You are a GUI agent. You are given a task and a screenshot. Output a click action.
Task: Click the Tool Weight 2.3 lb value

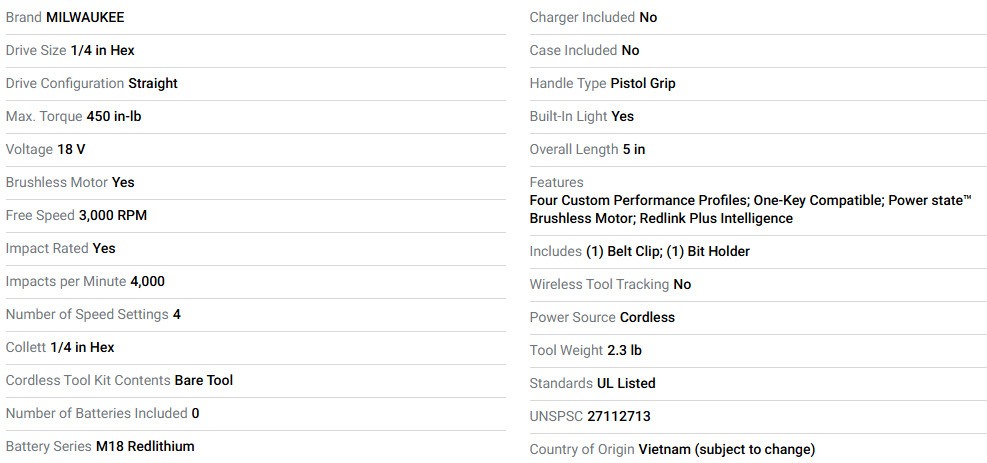[x=624, y=350]
